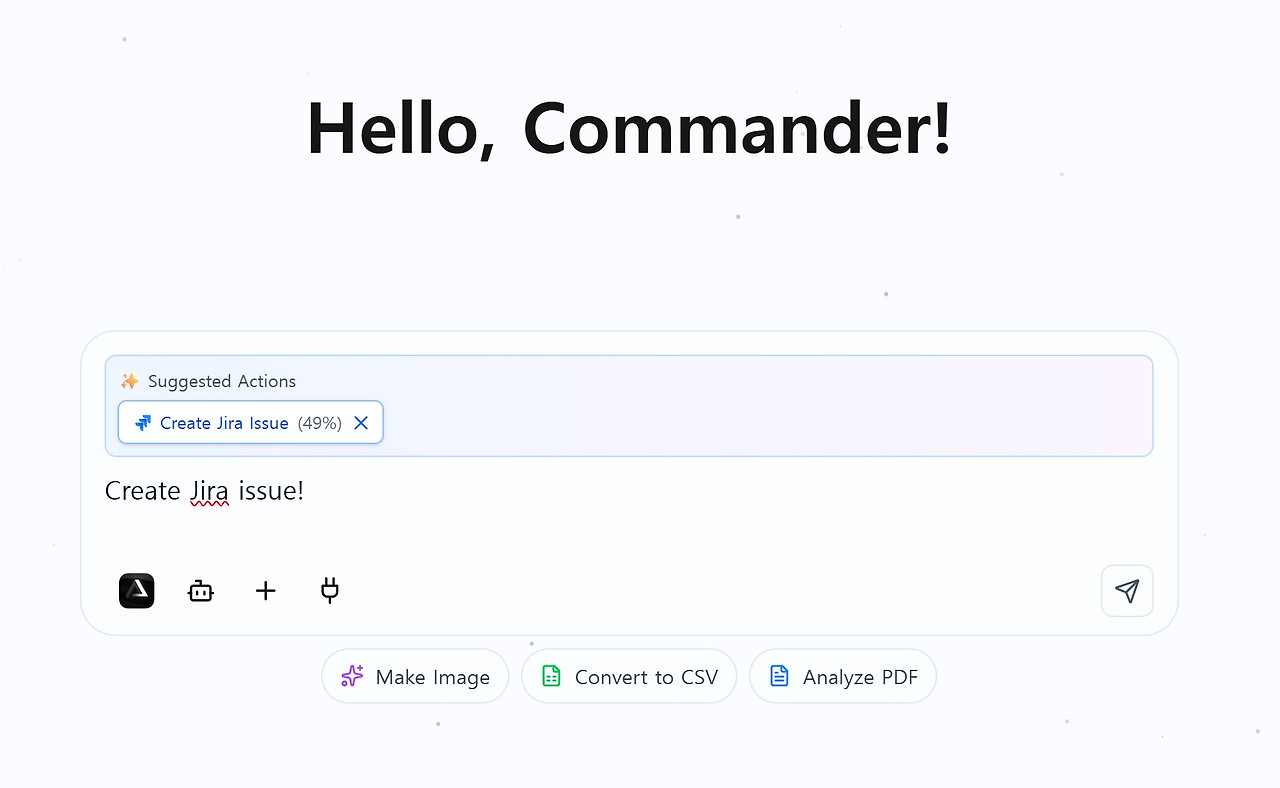The width and height of the screenshot is (1280, 788).
Task: Click the Suggested Actions label
Action: [x=222, y=381]
